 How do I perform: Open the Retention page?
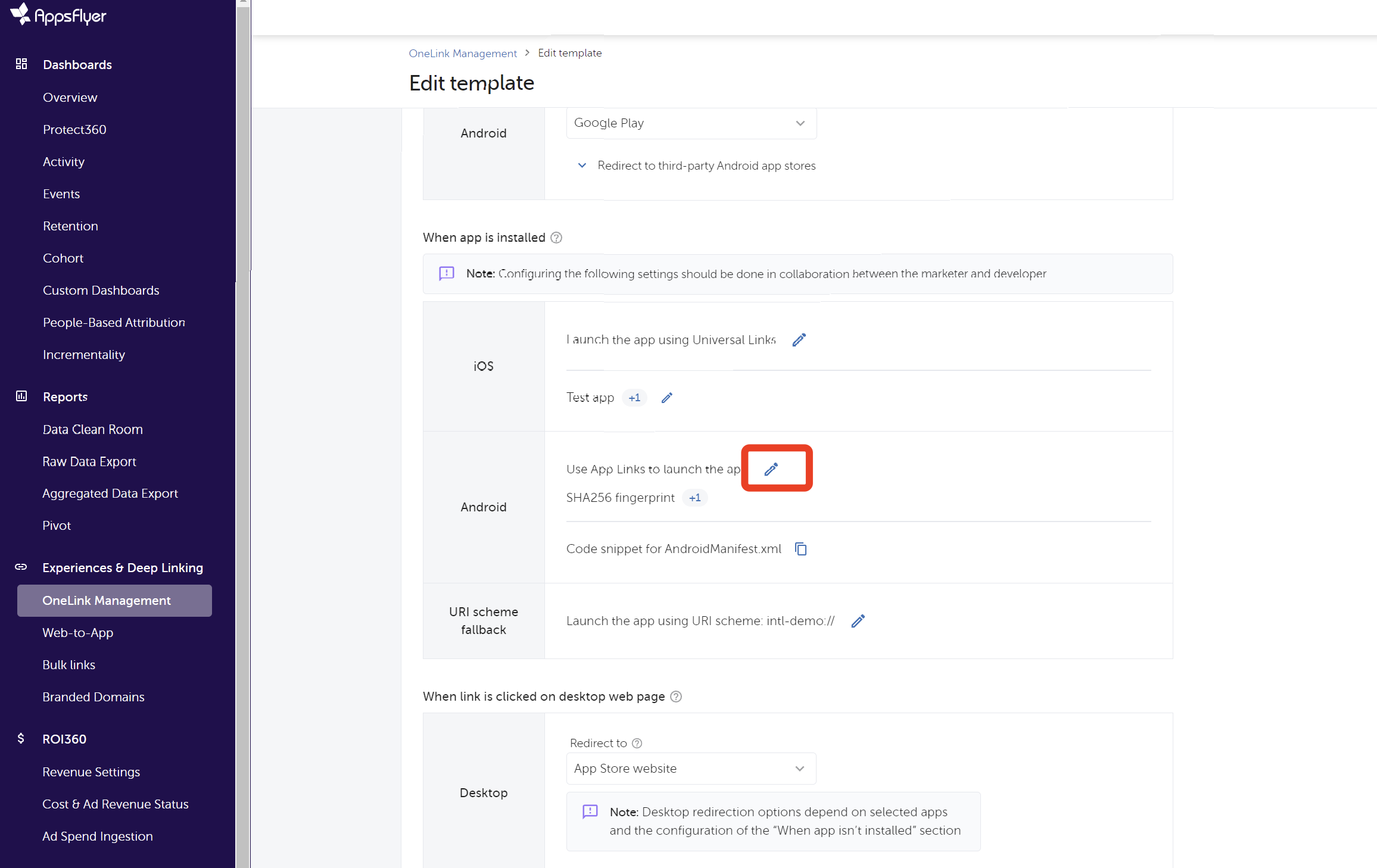(x=70, y=226)
